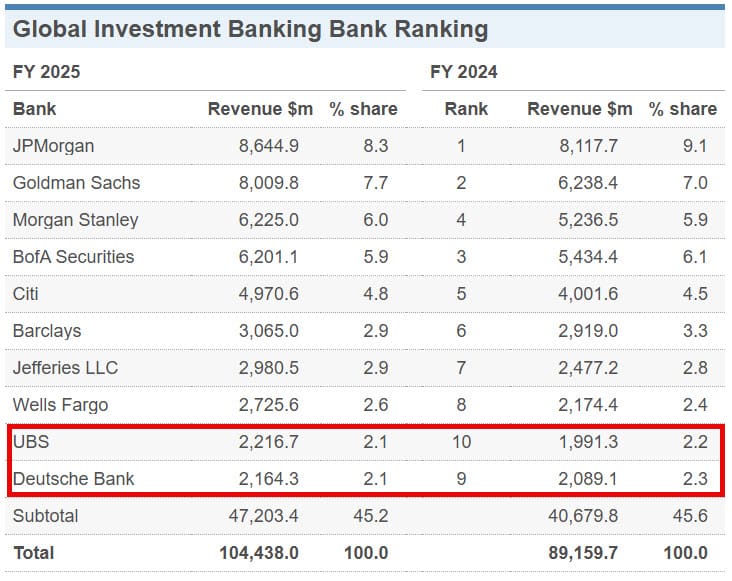
Task: Select the "Citi" bank name
Action: [25, 294]
